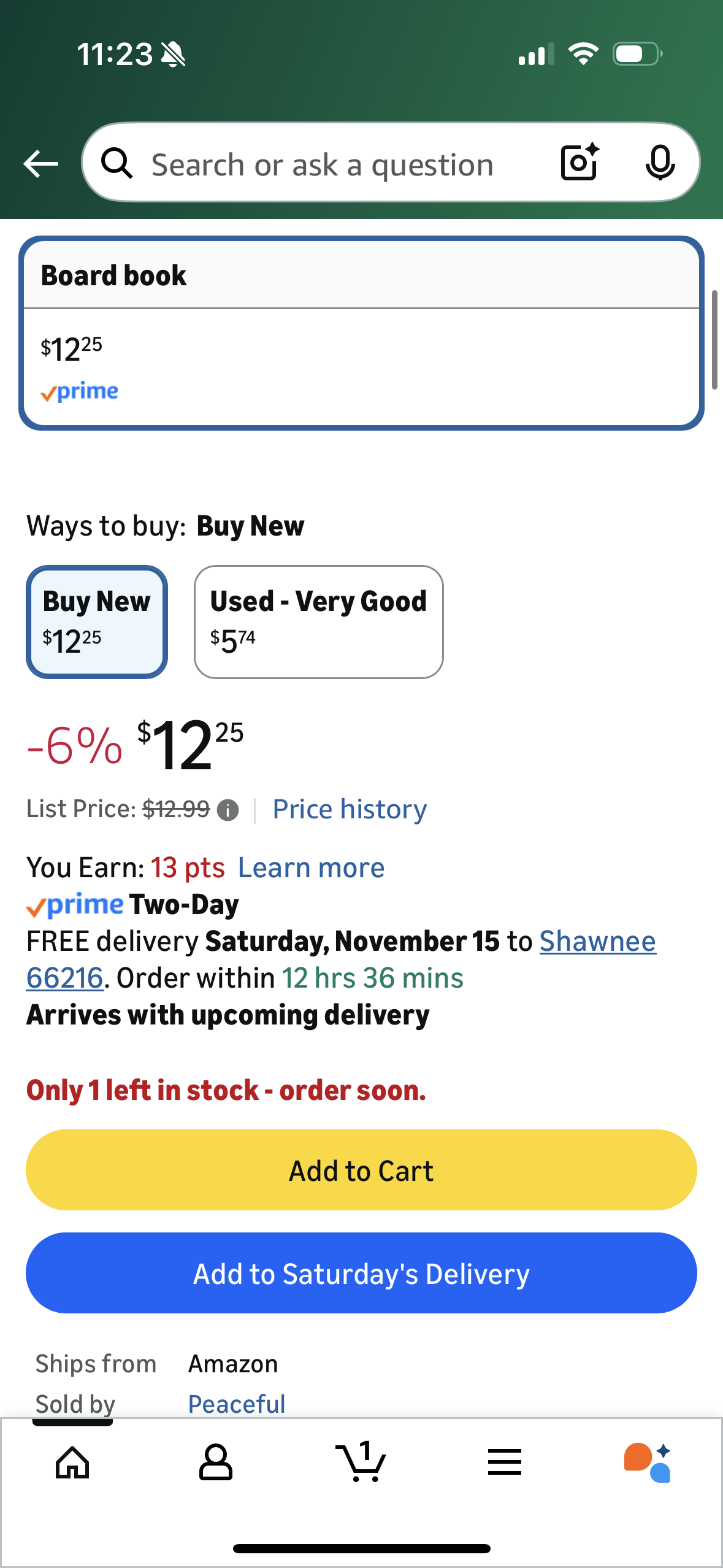
Task: Open seller Peaceful link
Action: pos(237,1404)
